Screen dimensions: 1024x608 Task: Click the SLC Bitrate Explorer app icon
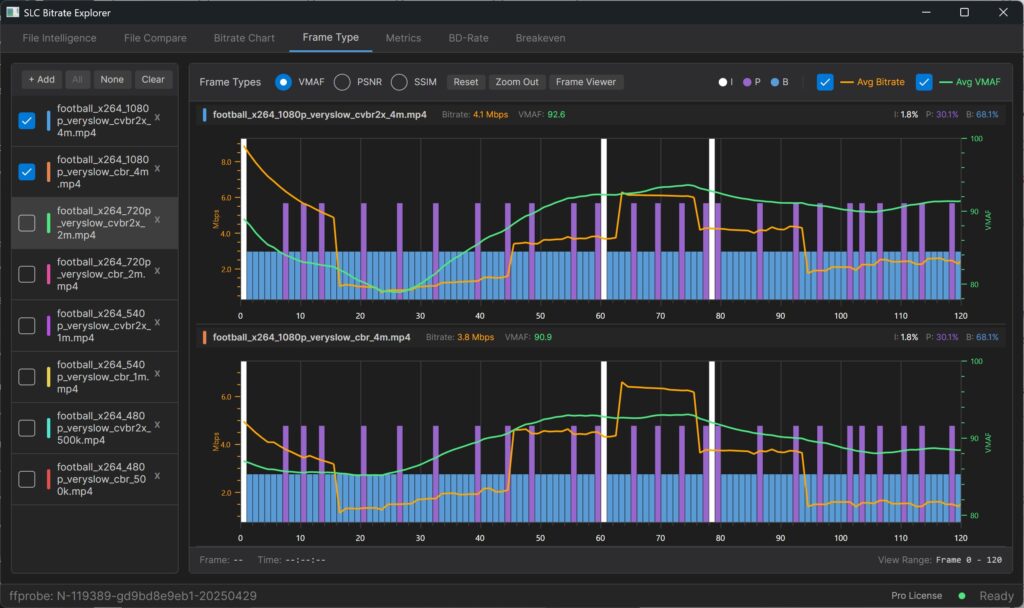12,12
